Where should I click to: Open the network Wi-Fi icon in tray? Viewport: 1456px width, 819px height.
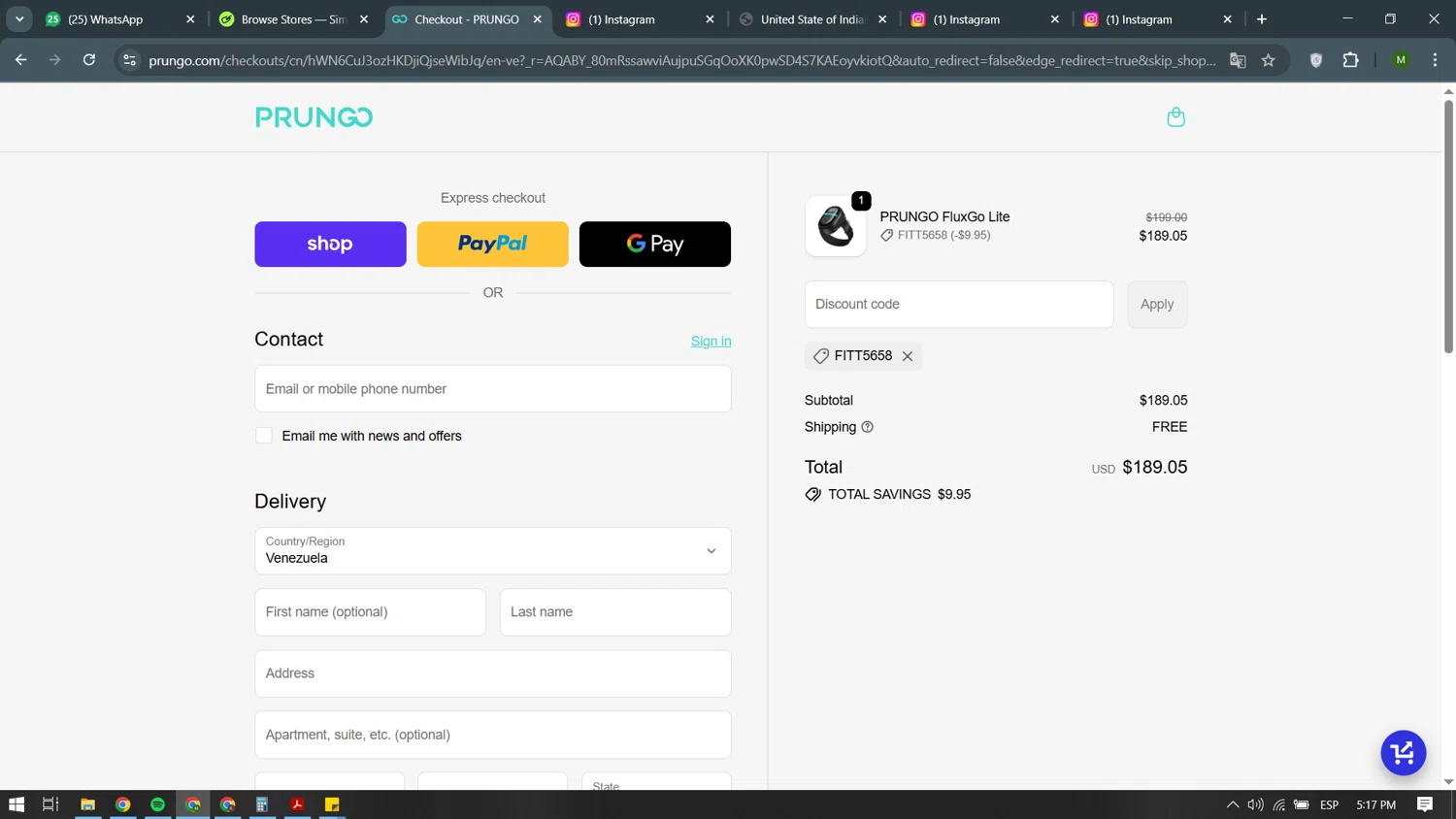[x=1279, y=804]
